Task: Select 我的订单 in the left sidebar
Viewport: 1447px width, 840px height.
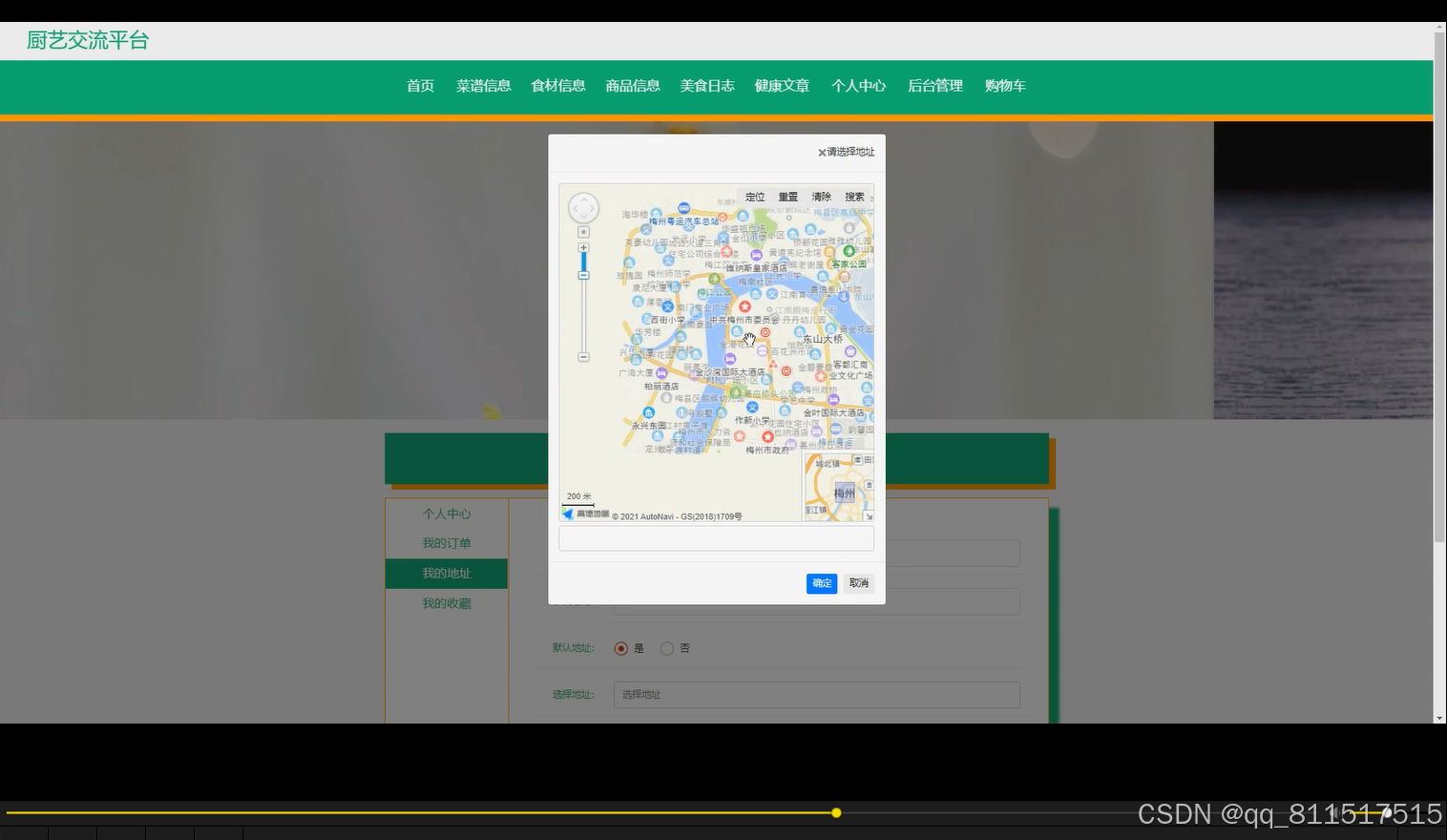Action: 447,543
